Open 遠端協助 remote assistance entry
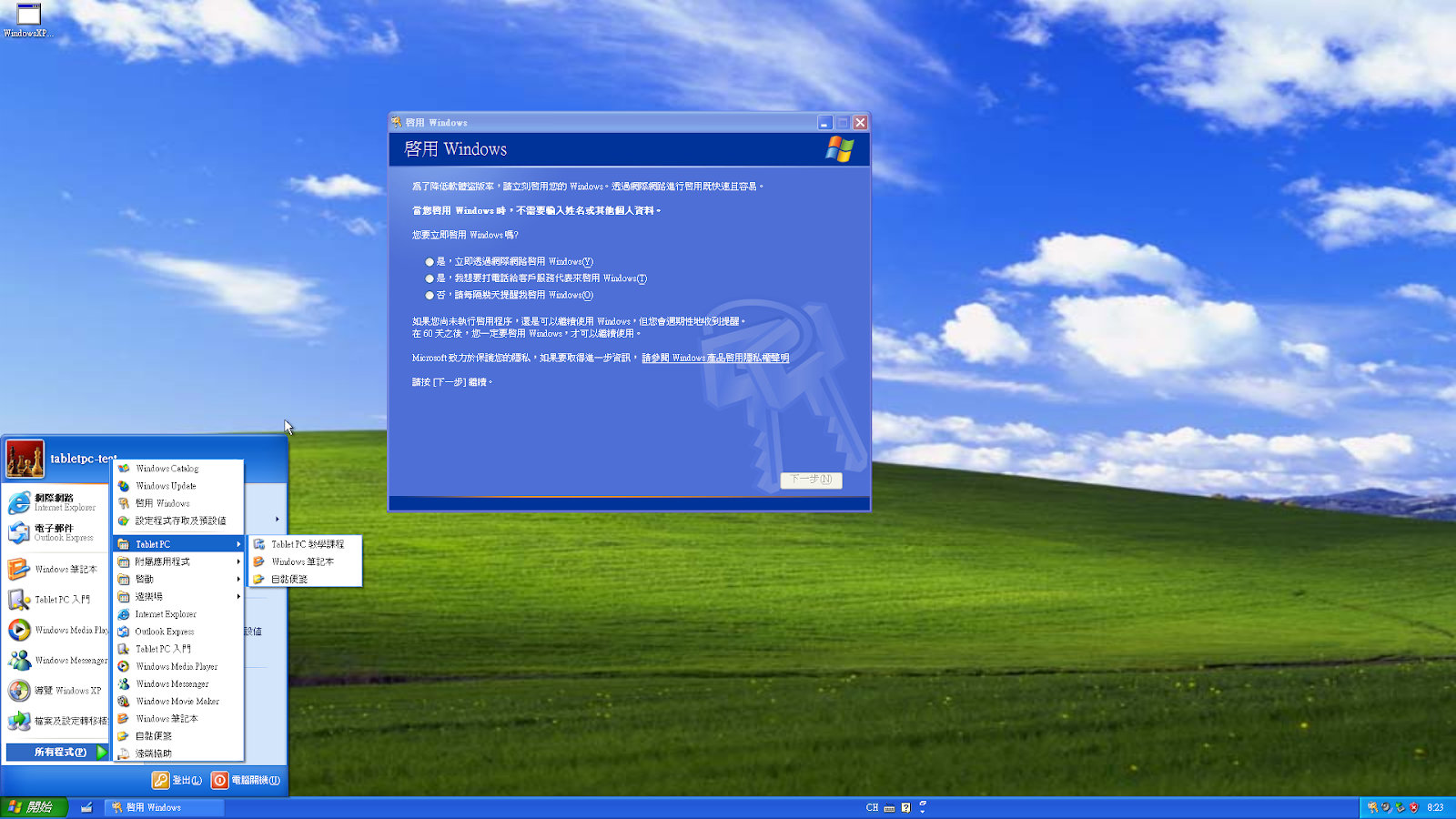Image resolution: width=1456 pixels, height=819 pixels. click(178, 753)
